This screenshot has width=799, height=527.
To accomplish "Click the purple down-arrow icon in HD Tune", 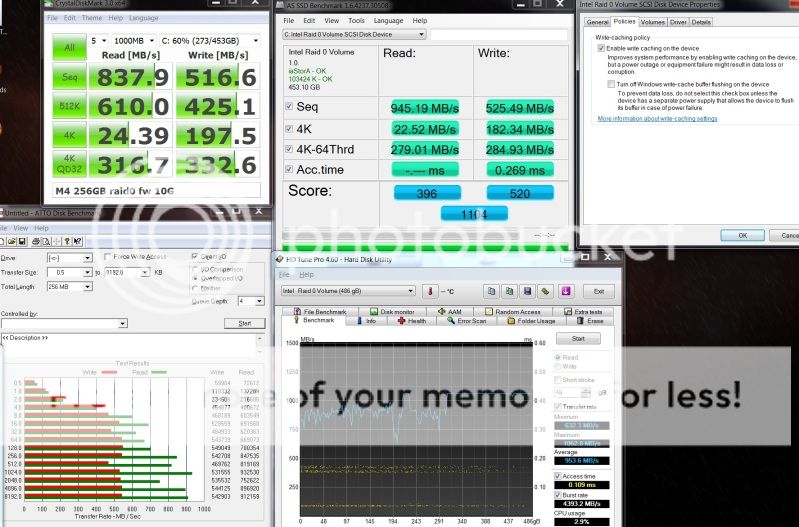I will (565, 291).
